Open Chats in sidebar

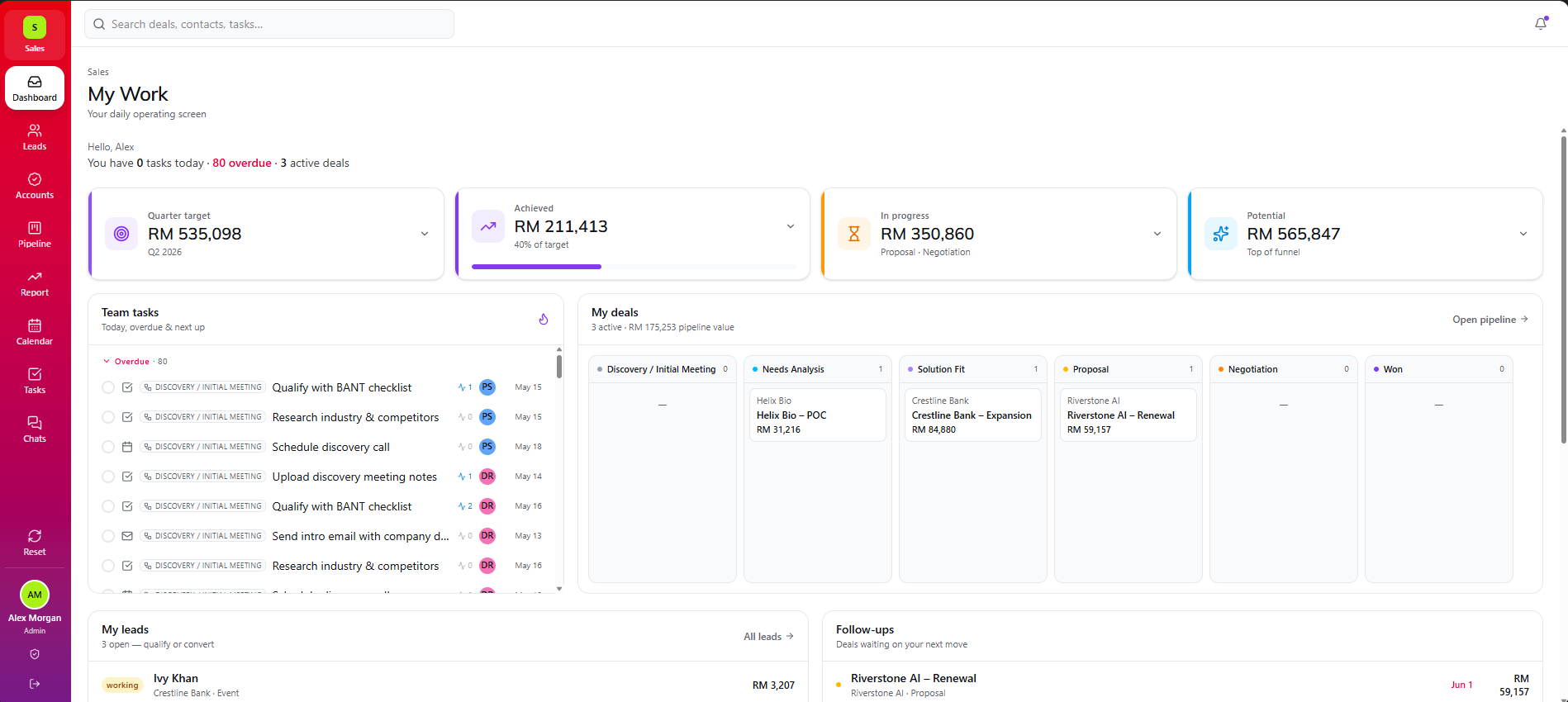tap(35, 429)
